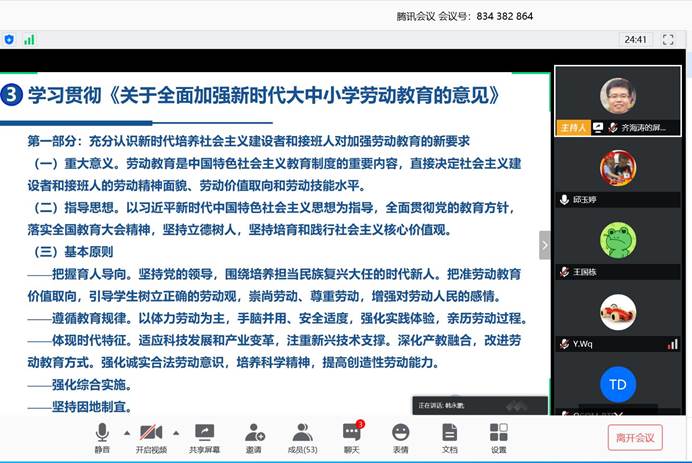Expand video options arrow beside 开启视频
692x463 pixels.
177,433
